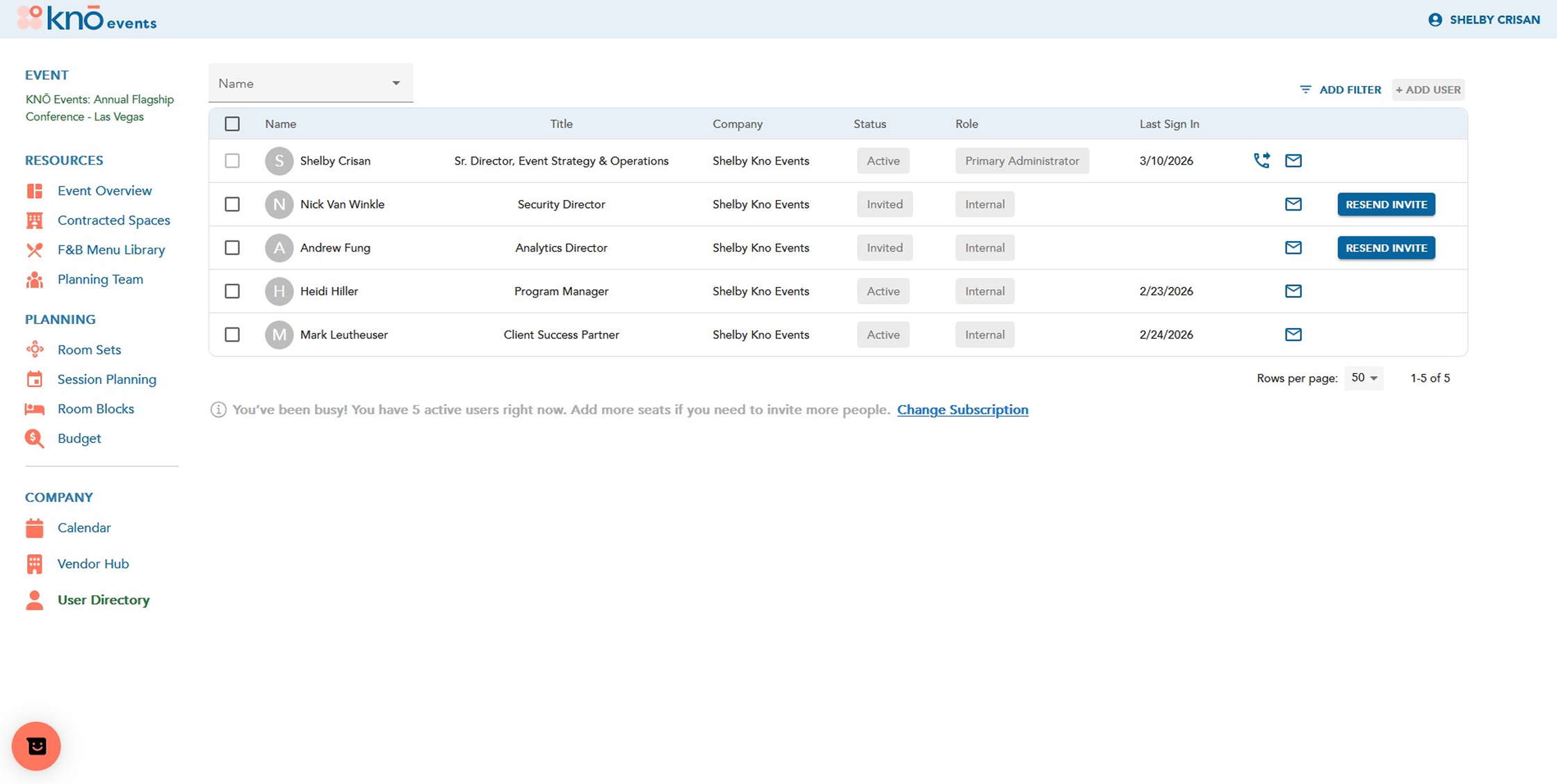Open the Planning Team page
Screen dimensions: 1557x784
coord(100,279)
